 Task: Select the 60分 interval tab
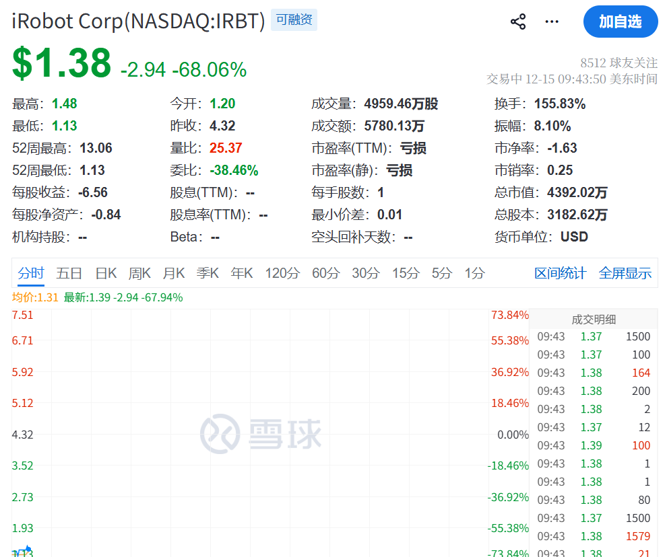(x=326, y=273)
